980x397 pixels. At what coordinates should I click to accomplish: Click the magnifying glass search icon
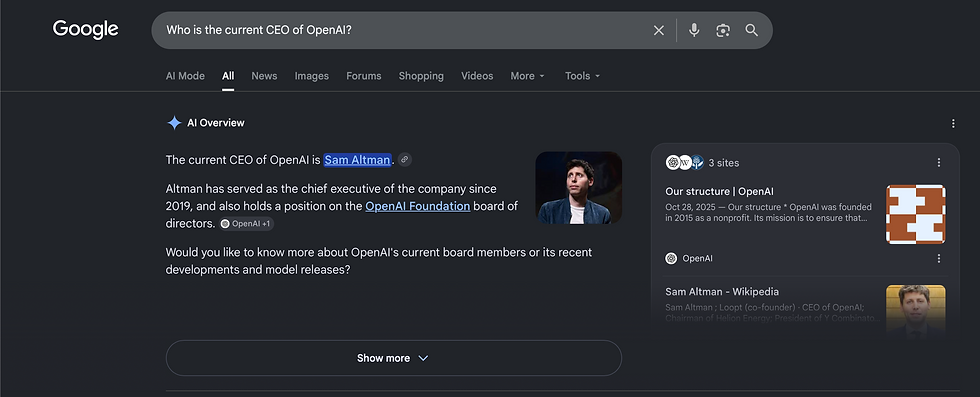(x=752, y=30)
